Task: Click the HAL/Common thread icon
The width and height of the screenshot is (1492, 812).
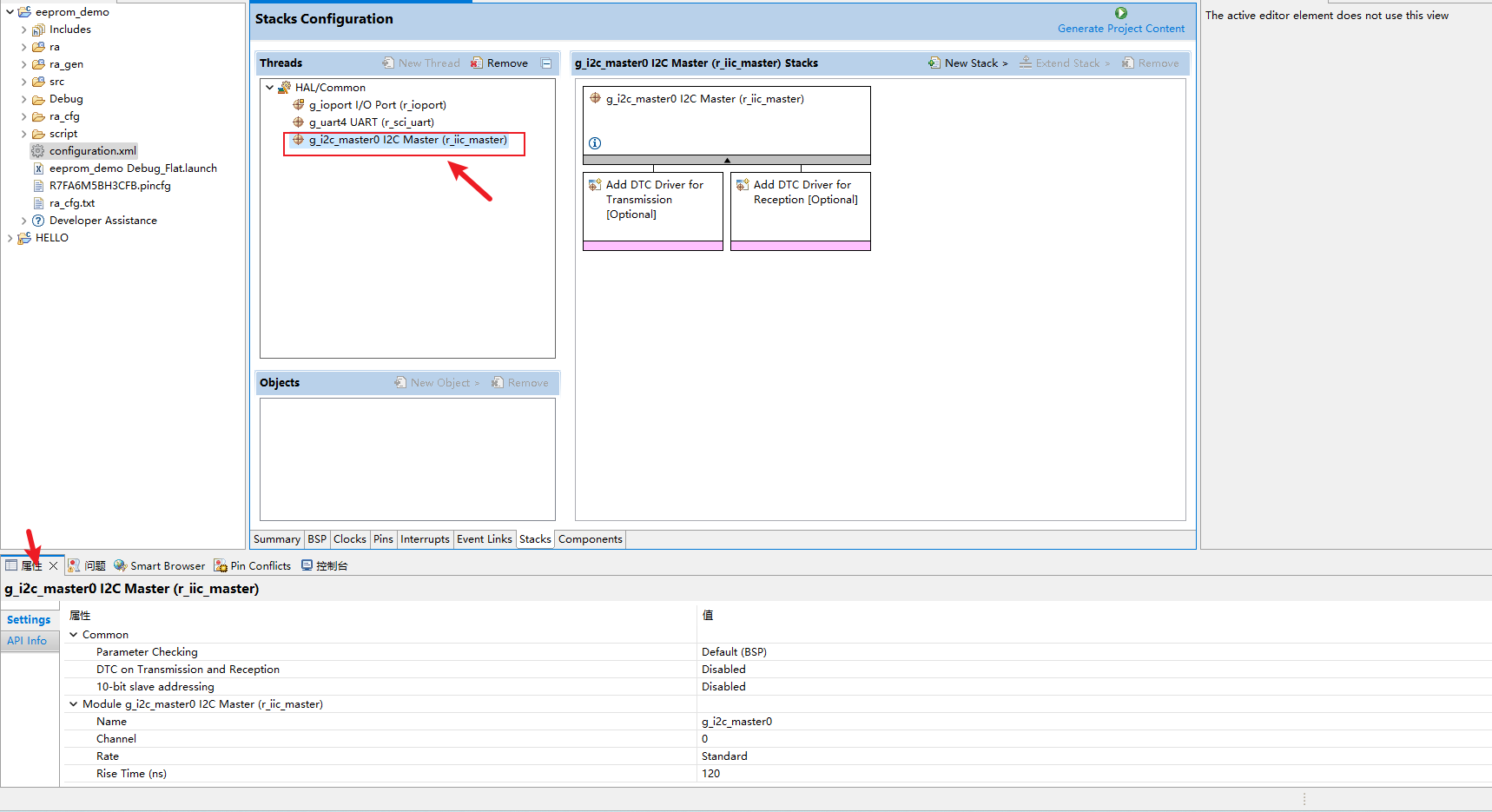Action: point(284,88)
